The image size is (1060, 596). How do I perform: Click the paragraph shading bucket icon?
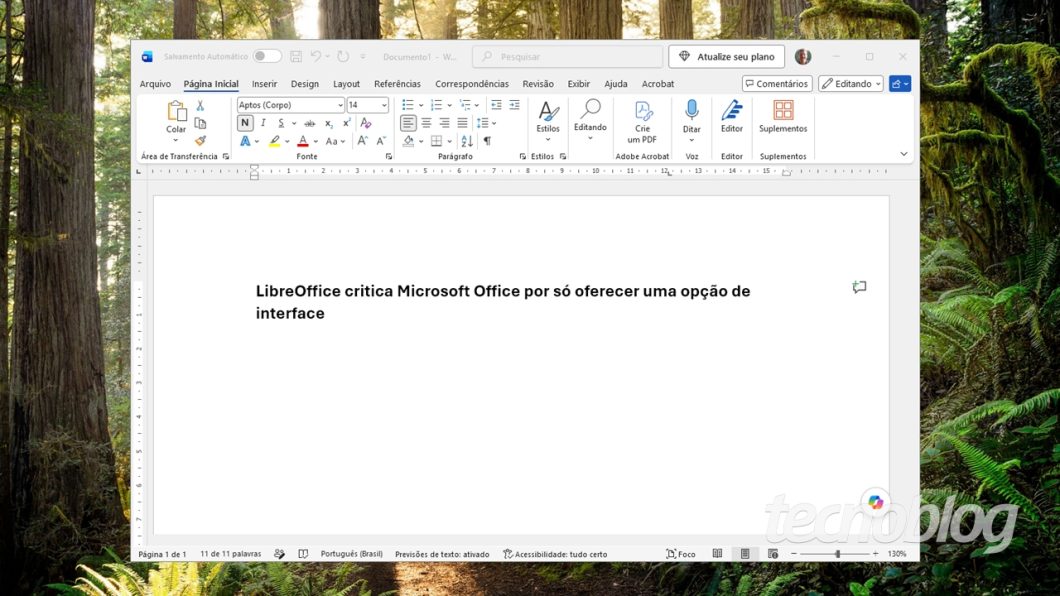pos(408,141)
